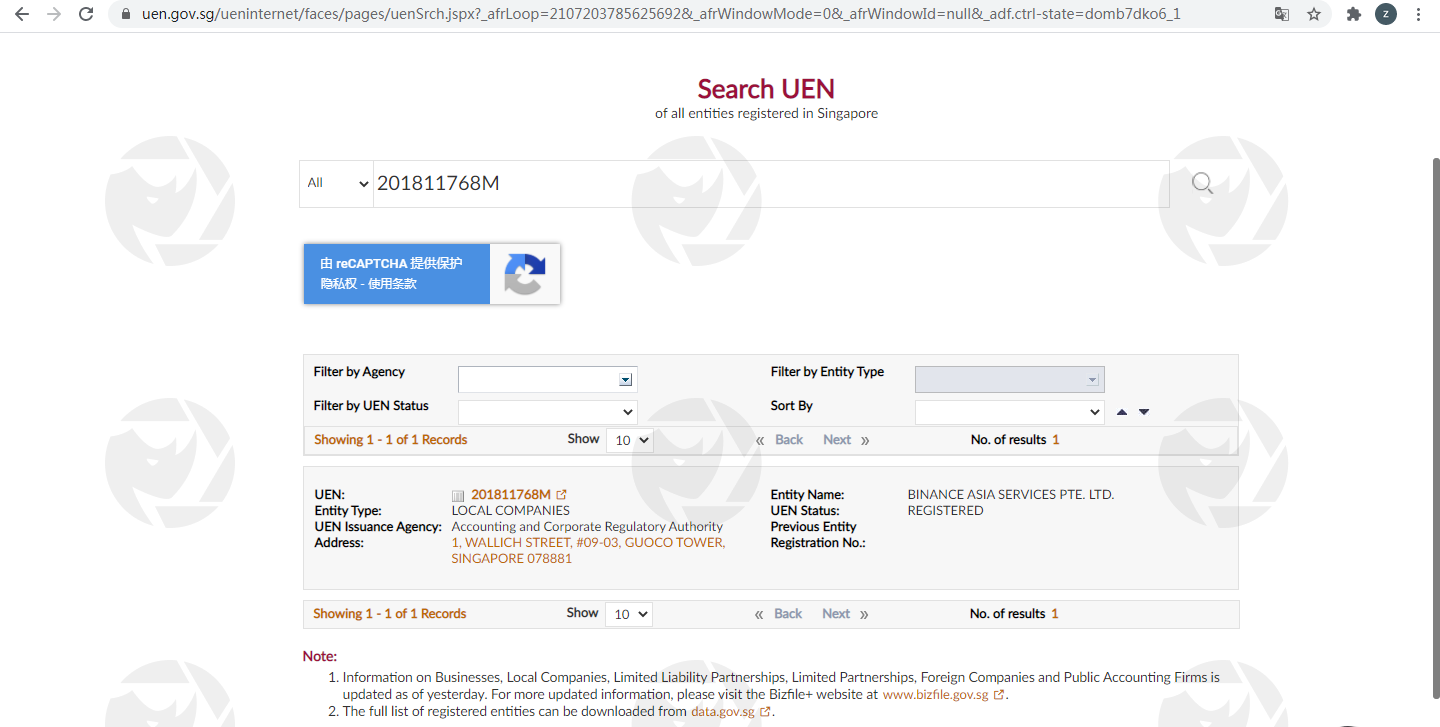Click the sort ascending up arrow
1440x727 pixels.
pyautogui.click(x=1122, y=412)
